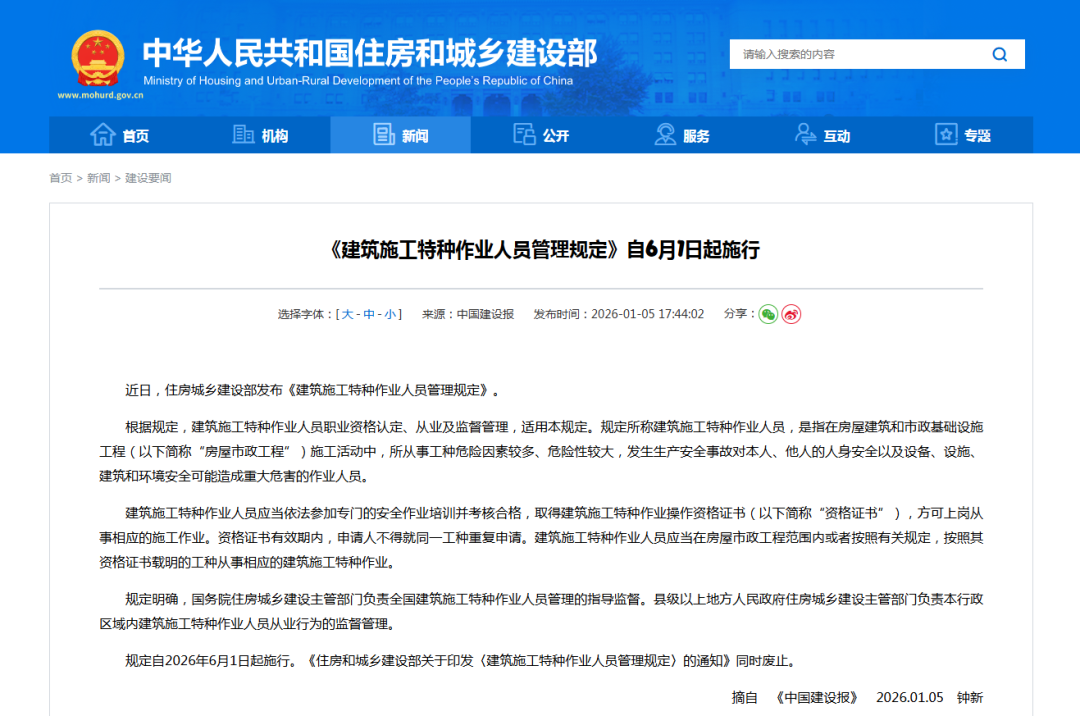Click the 选择字体： label
This screenshot has height=716, width=1080.
[x=306, y=315]
